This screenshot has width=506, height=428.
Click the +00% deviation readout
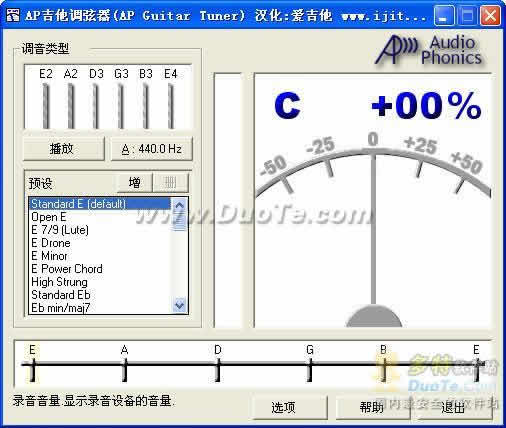coord(427,106)
